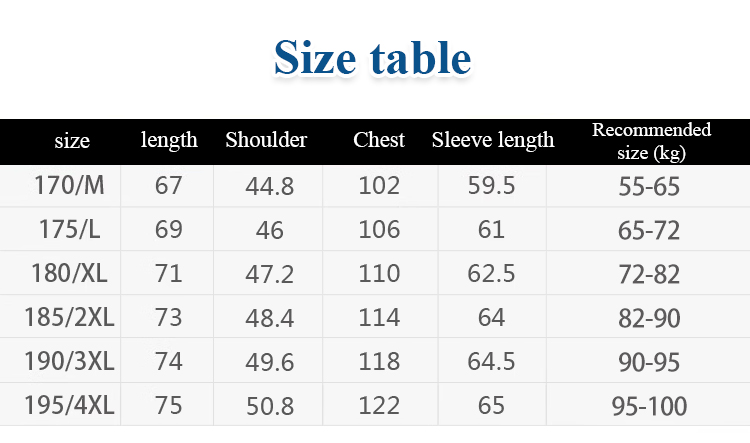Click the "Recommended size (kg)" header

(651, 141)
